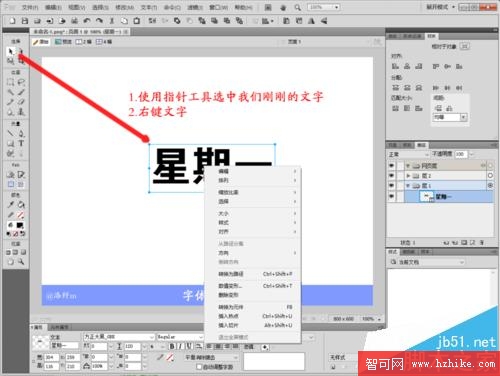The width and height of the screenshot is (500, 376).
Task: Select the Text tool marked T
Action: pyautogui.click(x=21, y=143)
